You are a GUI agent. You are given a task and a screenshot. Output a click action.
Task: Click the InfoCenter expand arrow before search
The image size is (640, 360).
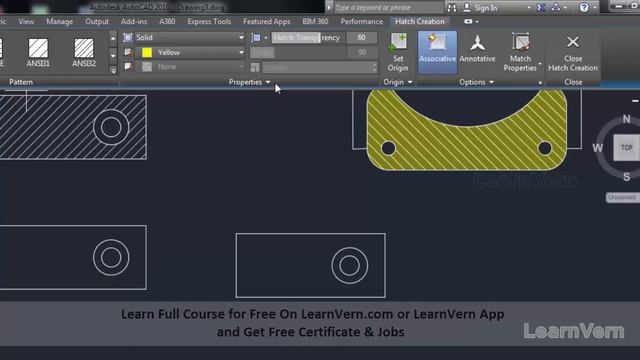329,7
